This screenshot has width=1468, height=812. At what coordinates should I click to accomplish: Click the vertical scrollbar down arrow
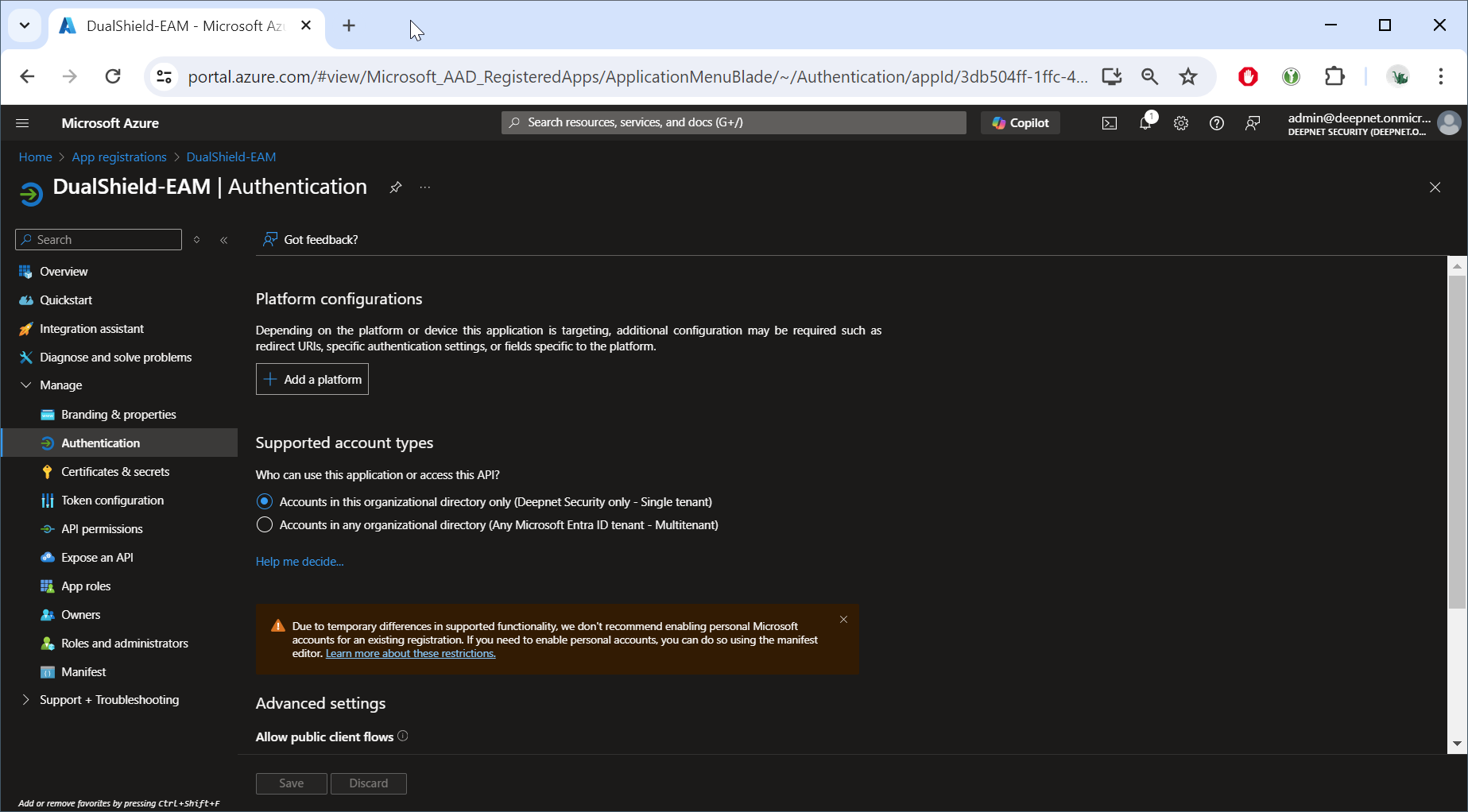tap(1456, 744)
